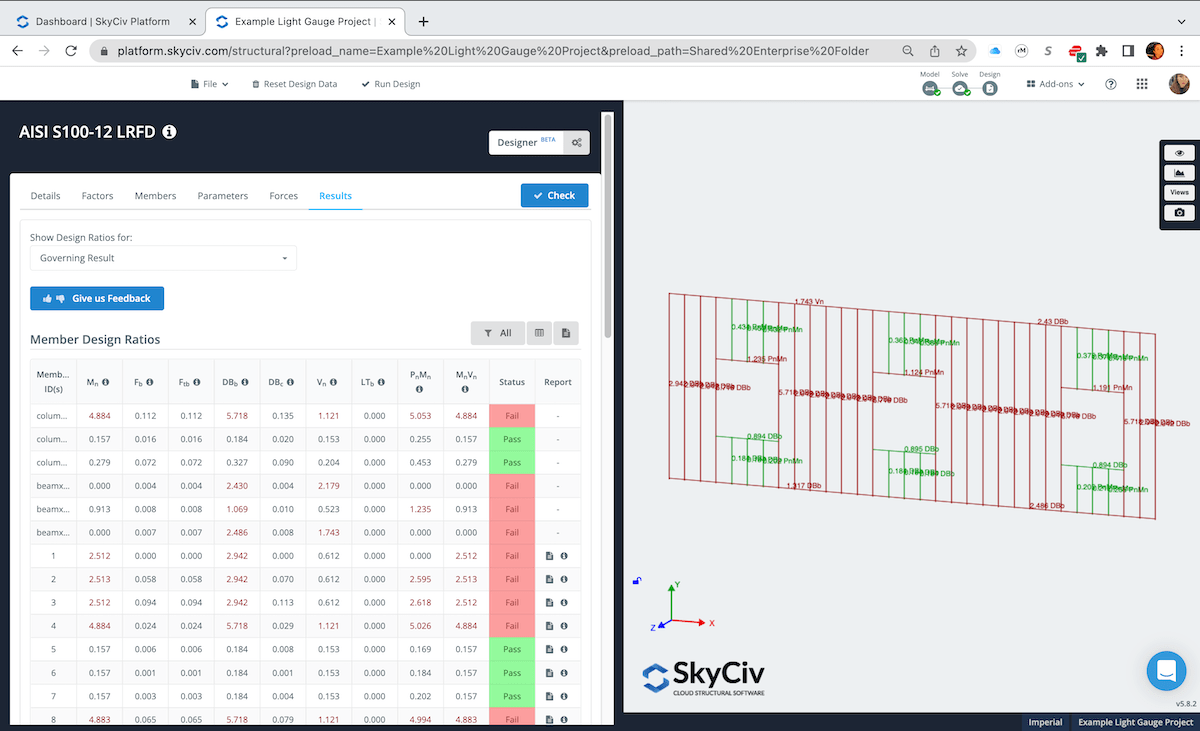
Task: Click the render image icon in right panel
Action: pos(1179,172)
